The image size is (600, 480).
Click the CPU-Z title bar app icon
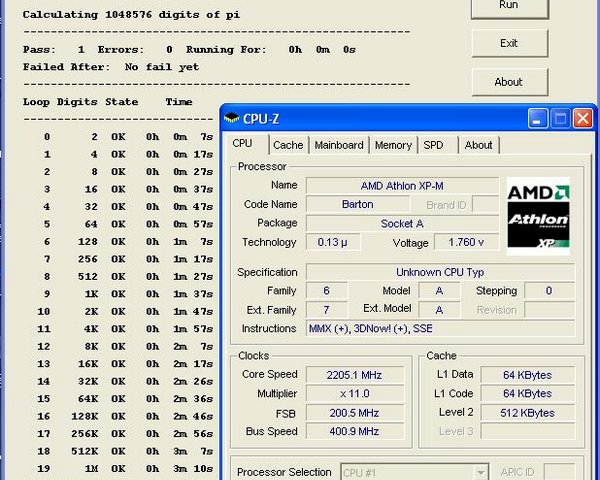pos(232,119)
